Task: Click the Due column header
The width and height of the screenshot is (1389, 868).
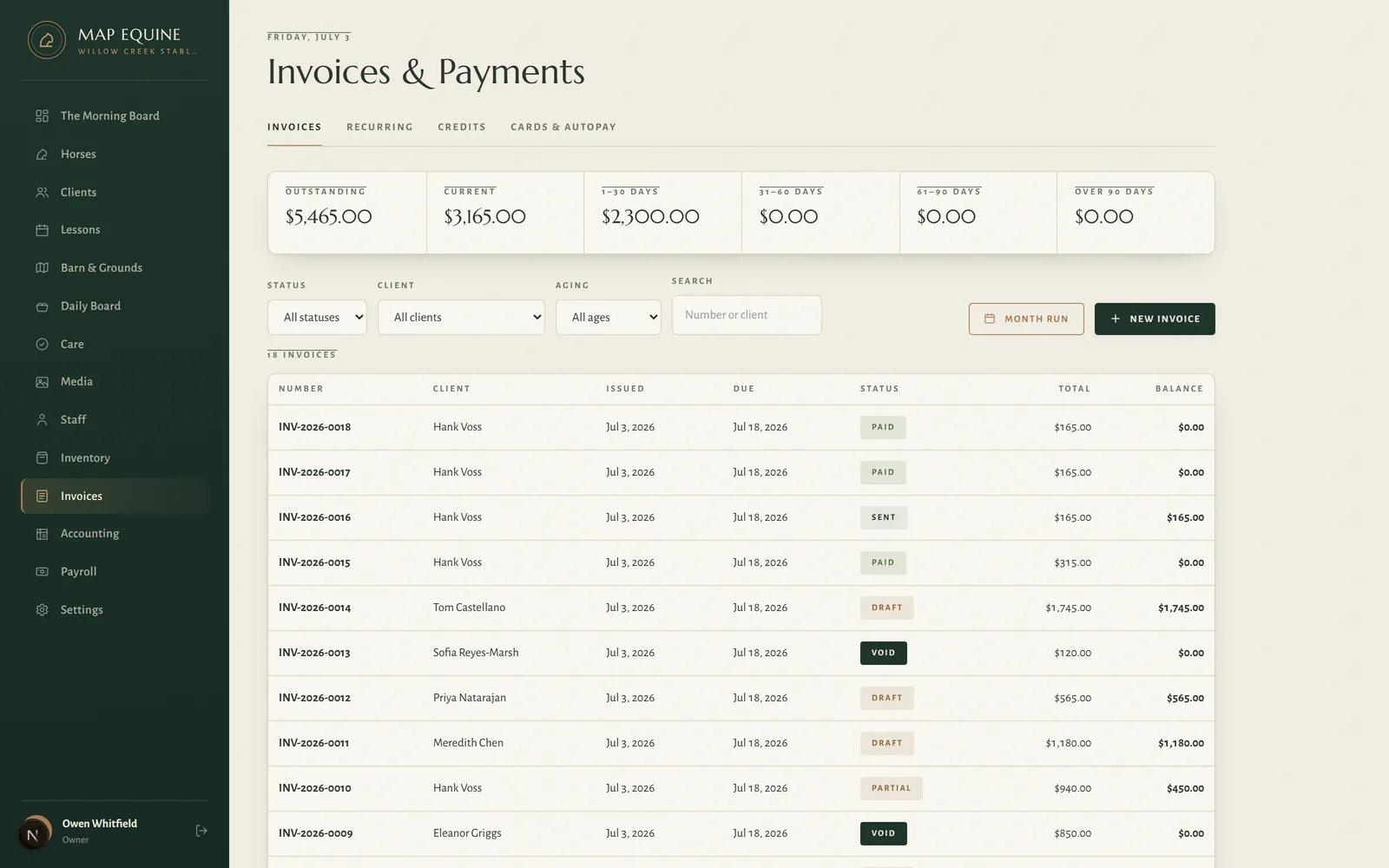Action: (x=744, y=389)
